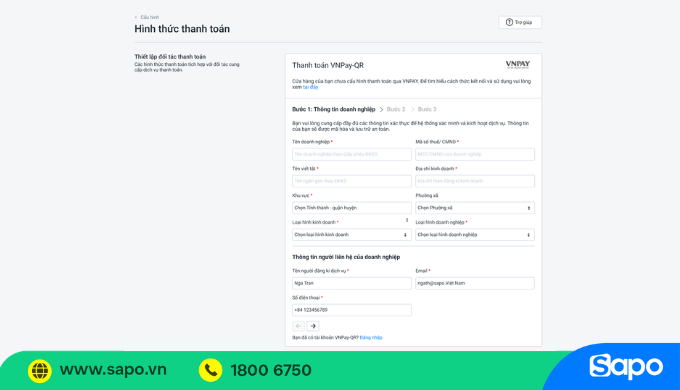
Task: Select the Bước 1 Thông tin doanh nghiệp step
Action: (333, 109)
